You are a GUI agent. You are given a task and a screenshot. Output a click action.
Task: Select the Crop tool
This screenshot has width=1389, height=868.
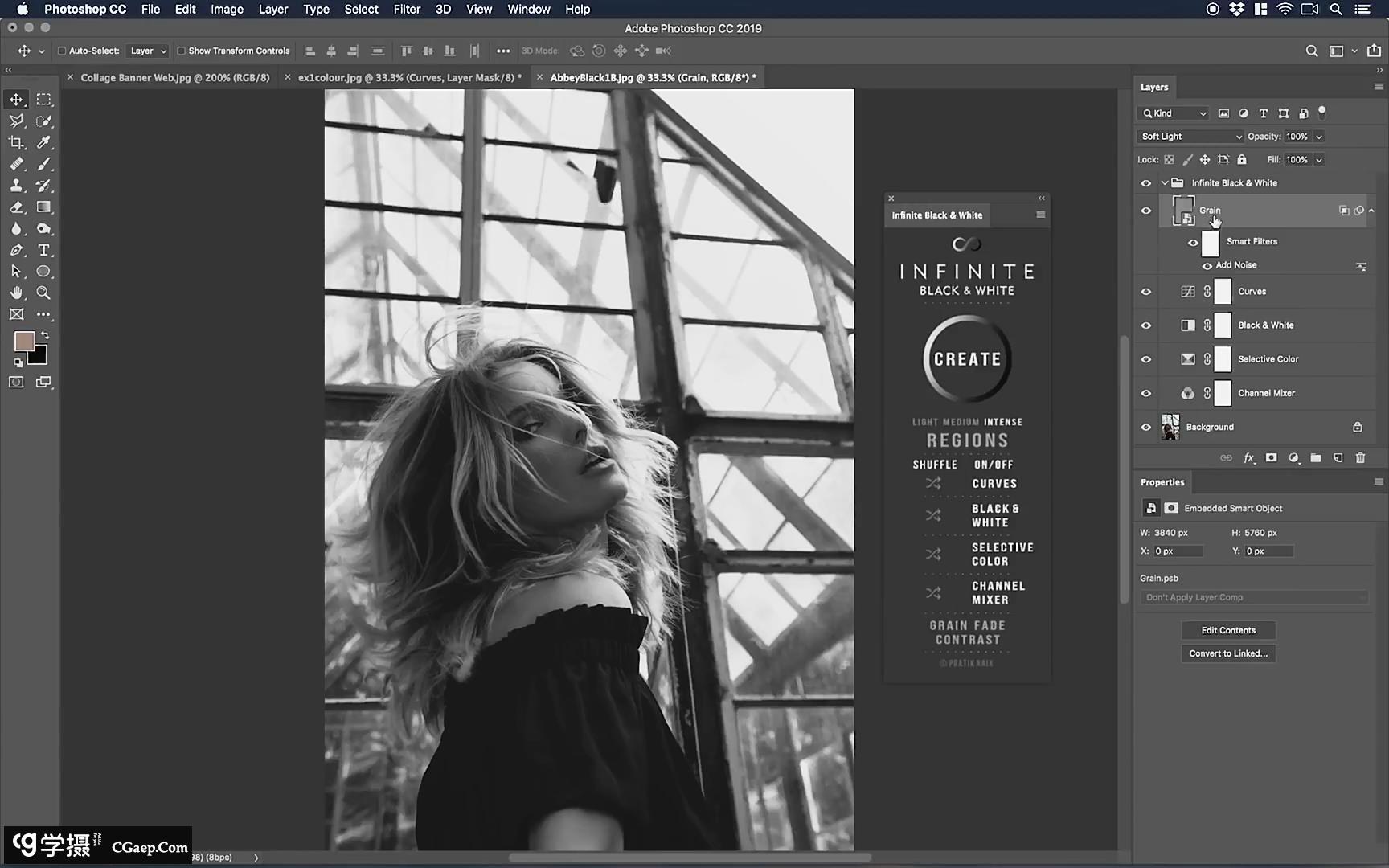click(x=16, y=142)
